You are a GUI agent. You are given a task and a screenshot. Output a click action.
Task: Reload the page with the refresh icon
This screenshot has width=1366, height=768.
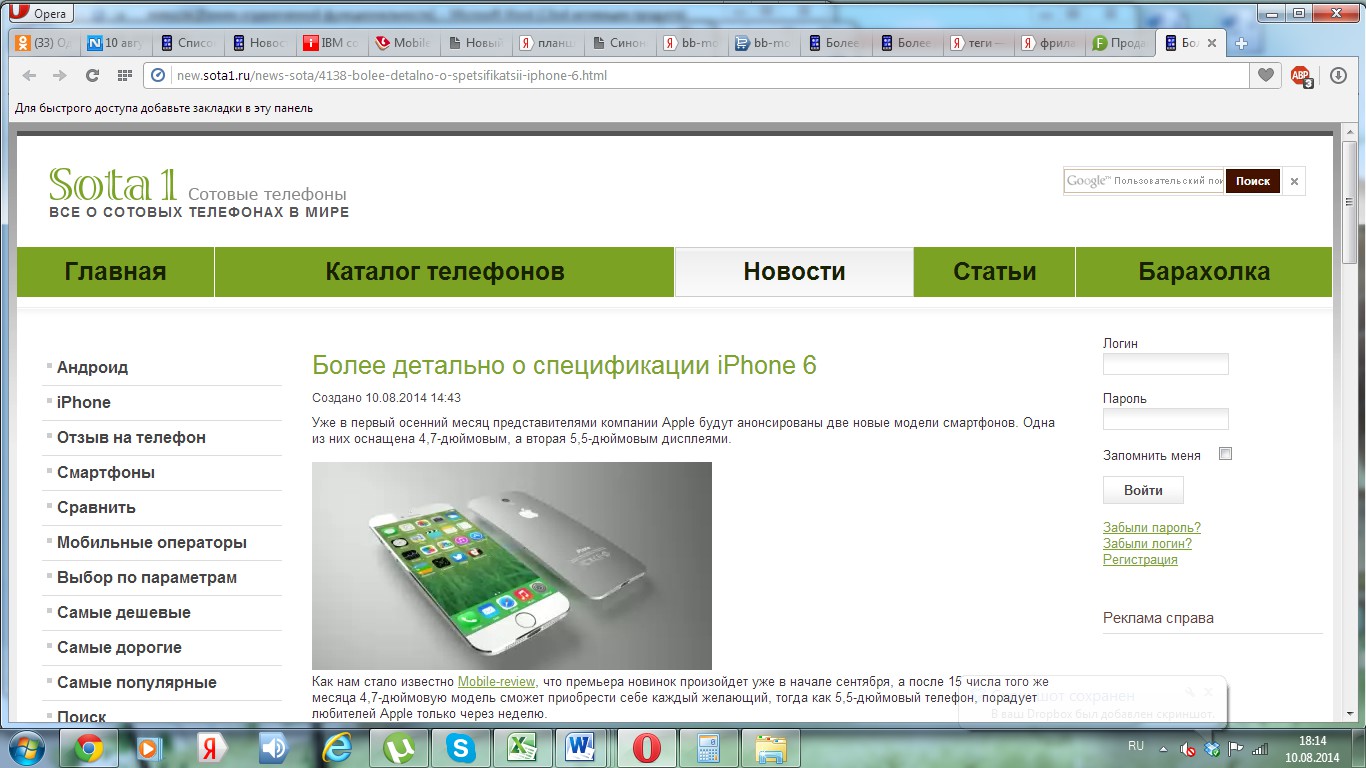point(92,75)
